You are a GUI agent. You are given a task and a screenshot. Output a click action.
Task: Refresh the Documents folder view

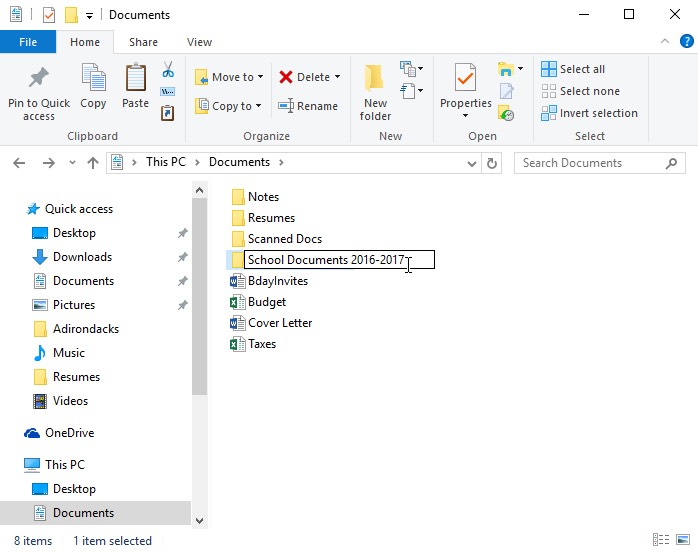click(x=491, y=163)
